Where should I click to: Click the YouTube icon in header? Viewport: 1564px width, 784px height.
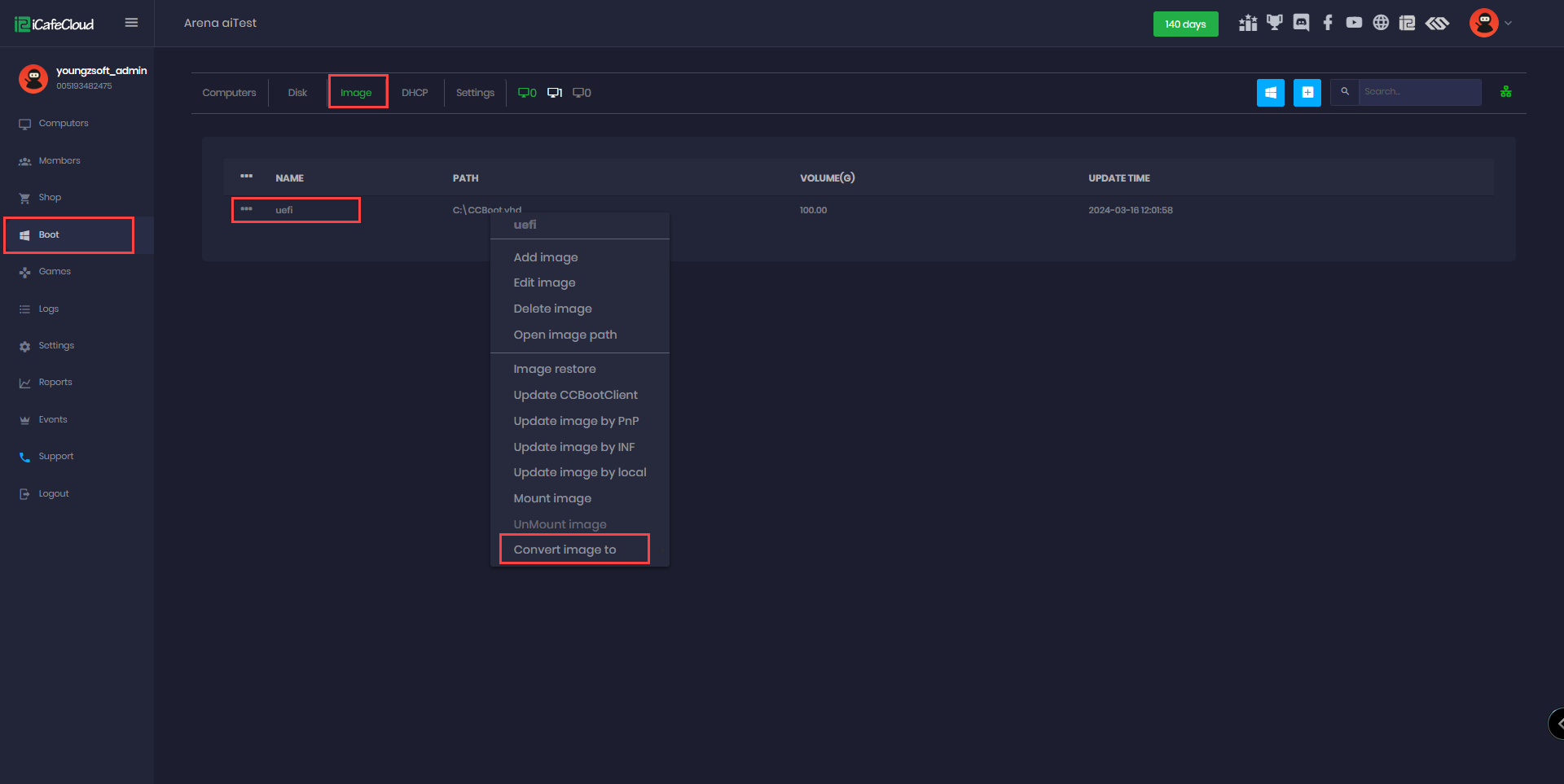coord(1354,23)
